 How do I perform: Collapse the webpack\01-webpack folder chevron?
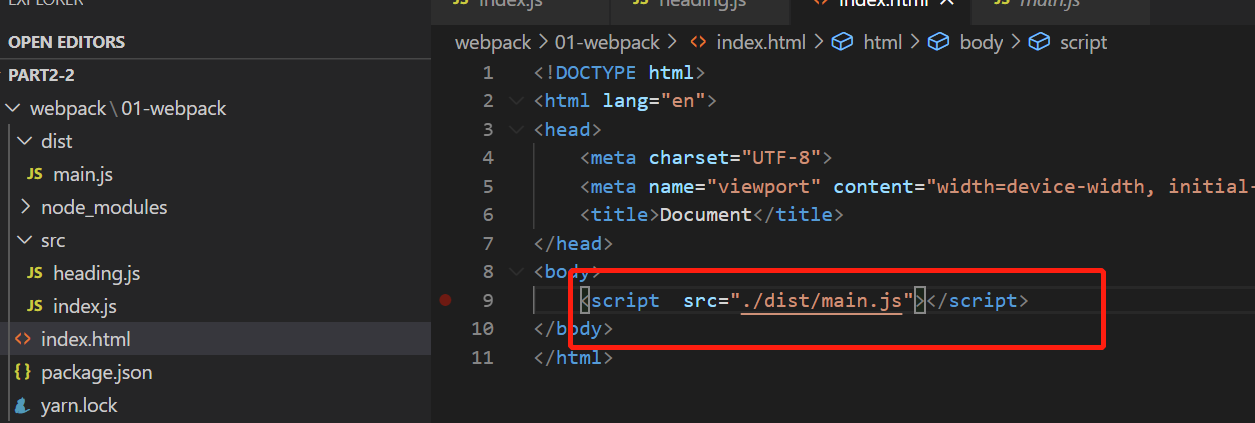(x=13, y=108)
